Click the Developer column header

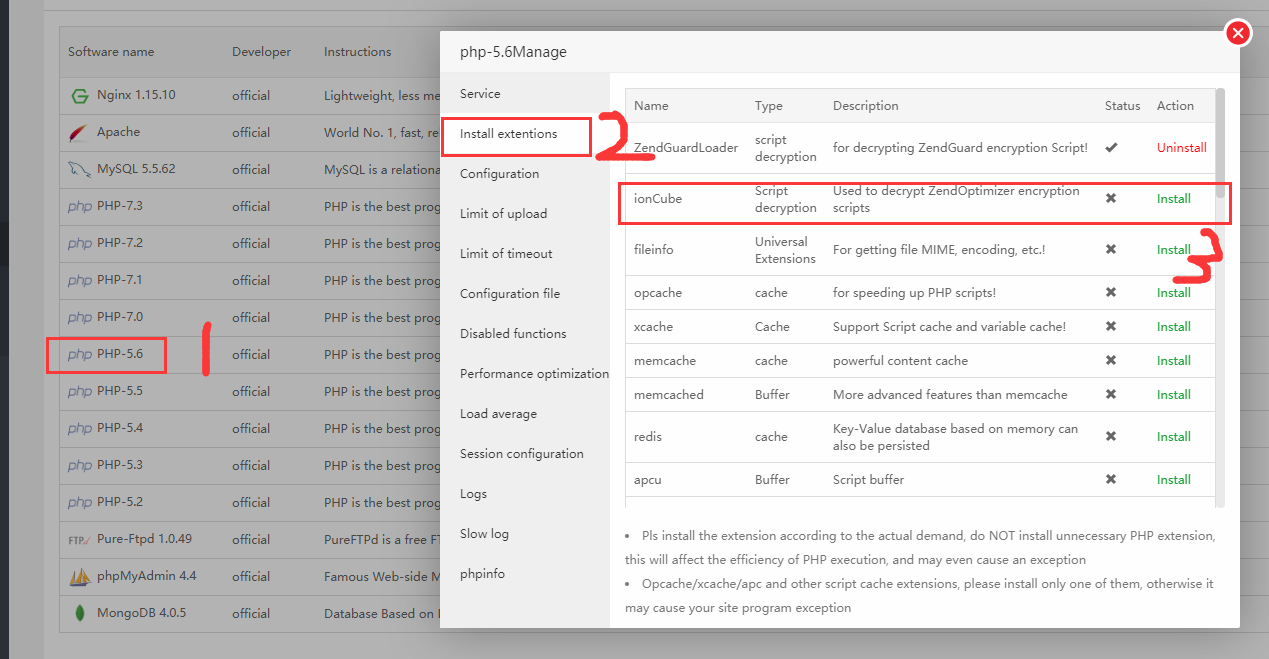(x=261, y=52)
